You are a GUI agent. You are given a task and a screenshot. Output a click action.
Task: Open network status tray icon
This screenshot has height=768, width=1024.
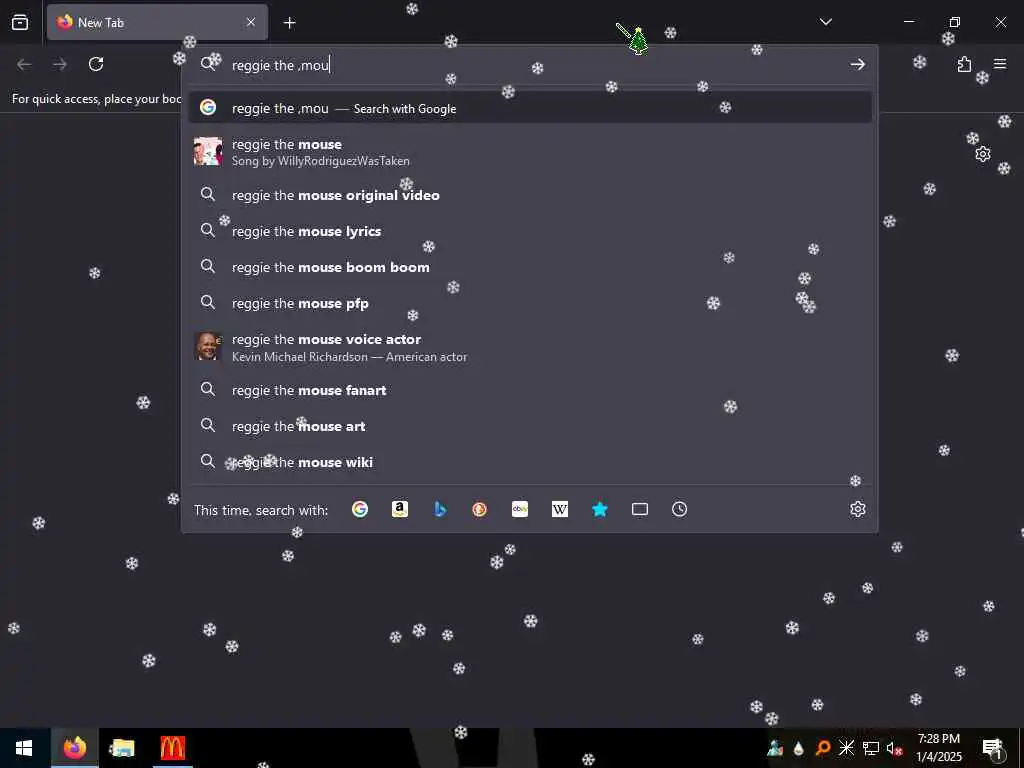pyautogui.click(x=871, y=748)
